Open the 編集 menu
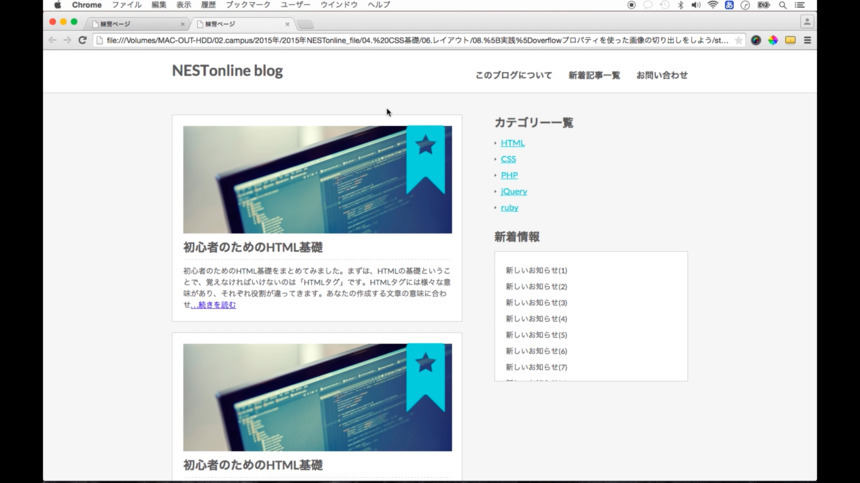The width and height of the screenshot is (860, 483). pos(159,5)
